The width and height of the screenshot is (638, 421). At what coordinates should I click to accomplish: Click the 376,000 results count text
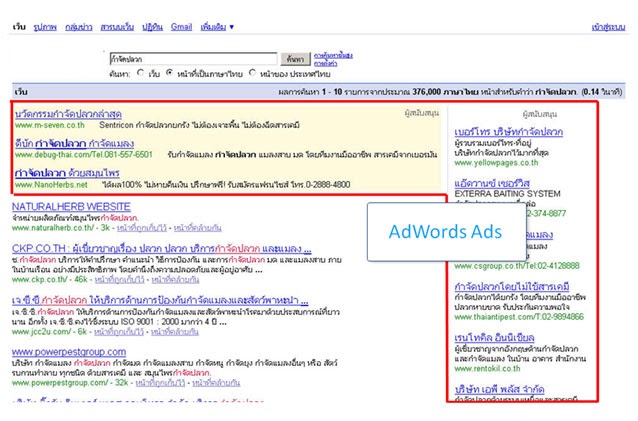coord(426,92)
